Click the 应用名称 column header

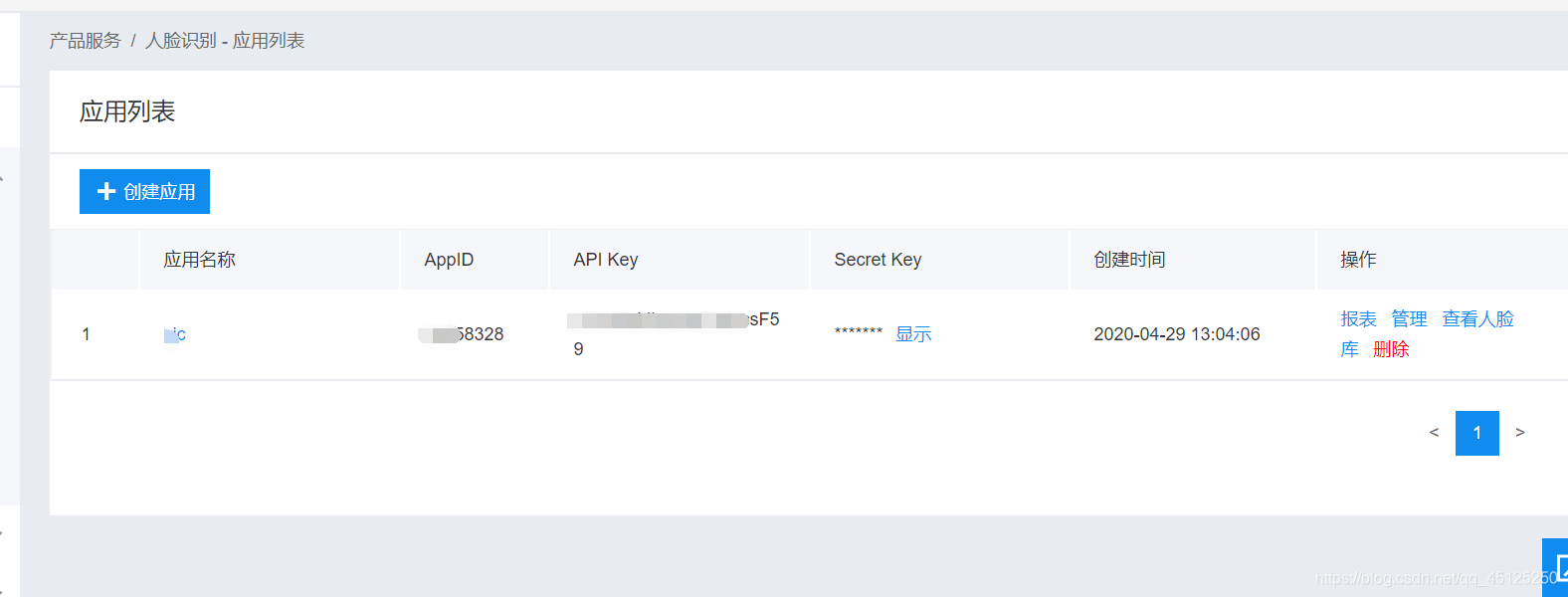click(x=199, y=260)
